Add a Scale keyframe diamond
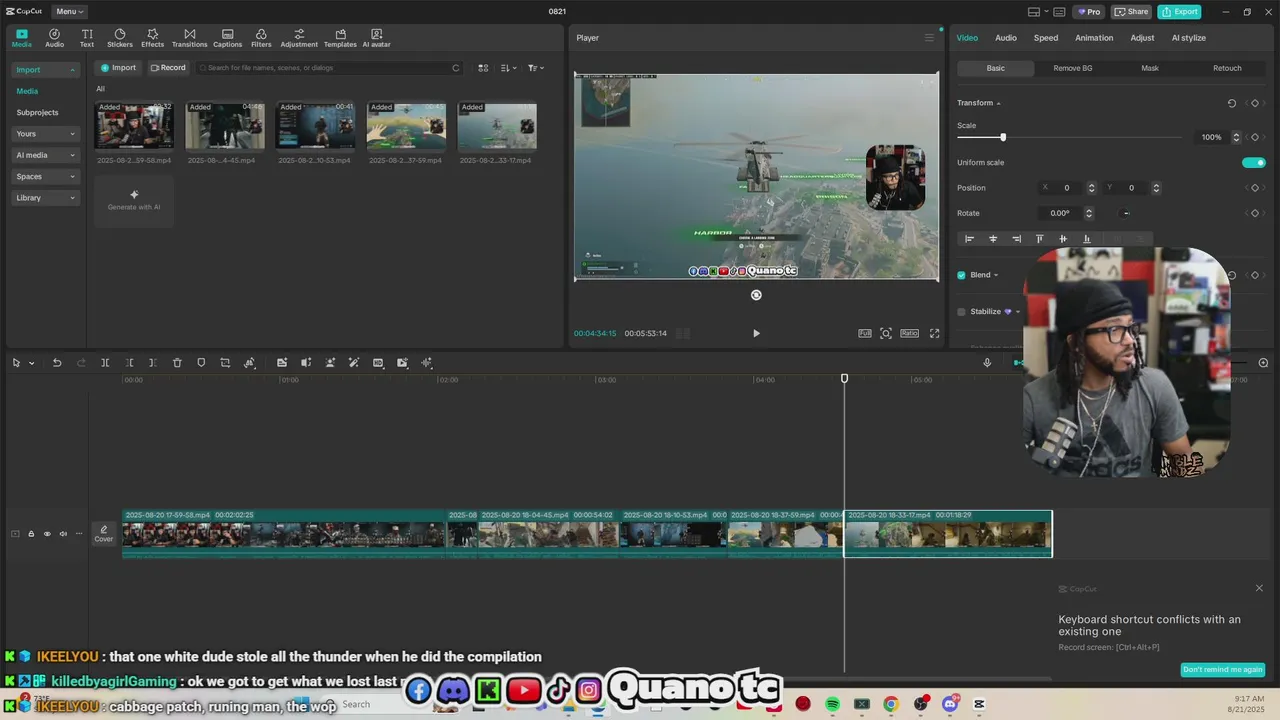Viewport: 1280px width, 720px height. click(x=1255, y=137)
